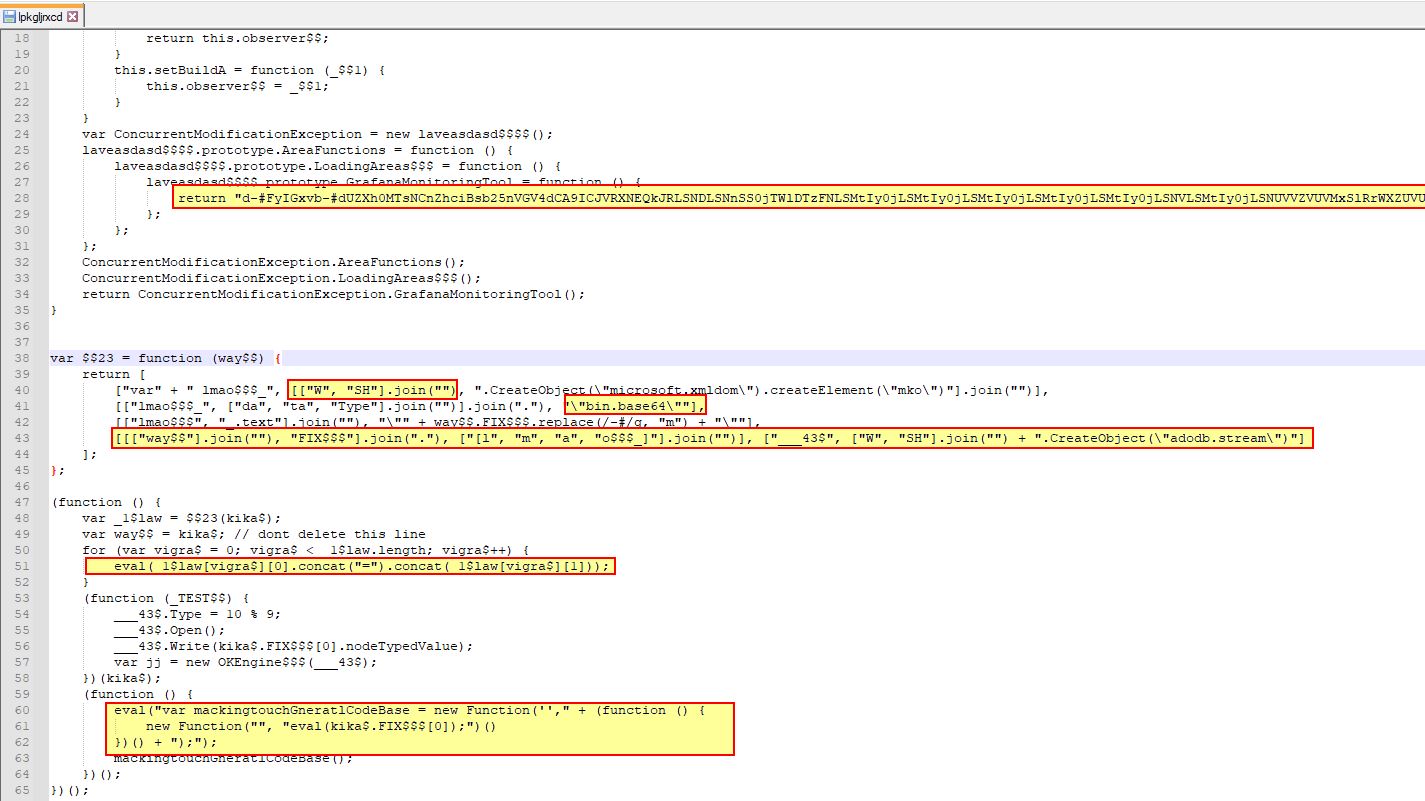
Task: Click the eval concat statement on line 51
Action: [349, 566]
